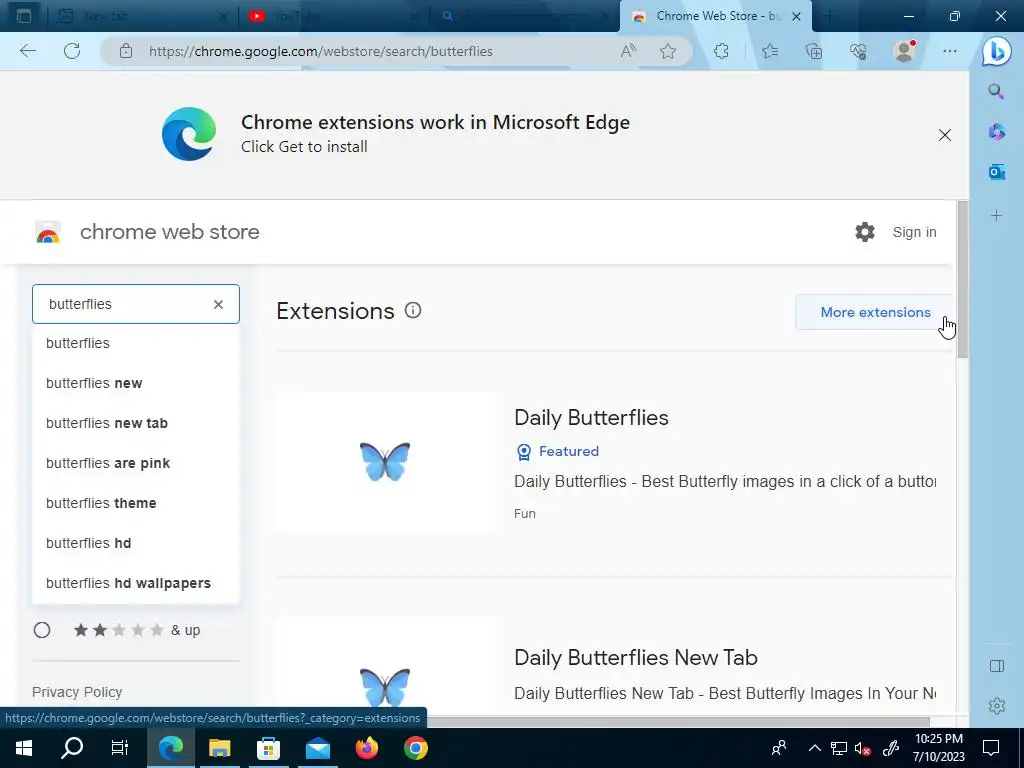The height and width of the screenshot is (768, 1024).
Task: Open Chrome Web Store settings gear
Action: click(x=865, y=232)
